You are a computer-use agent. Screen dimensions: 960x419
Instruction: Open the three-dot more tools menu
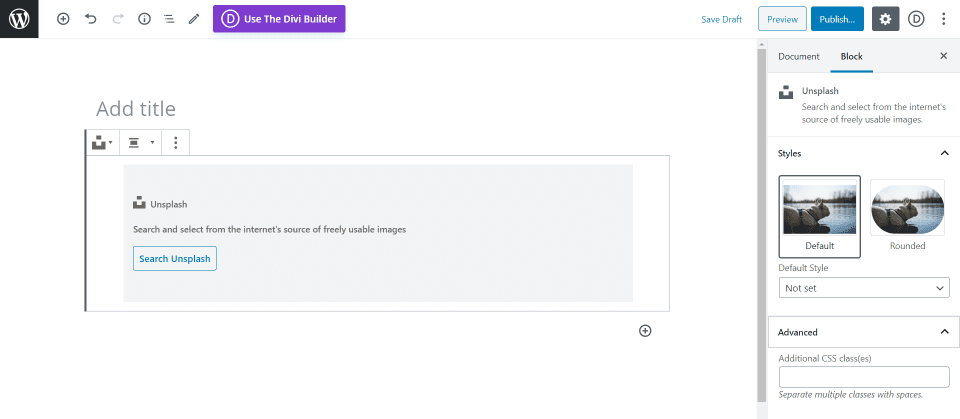pos(944,19)
